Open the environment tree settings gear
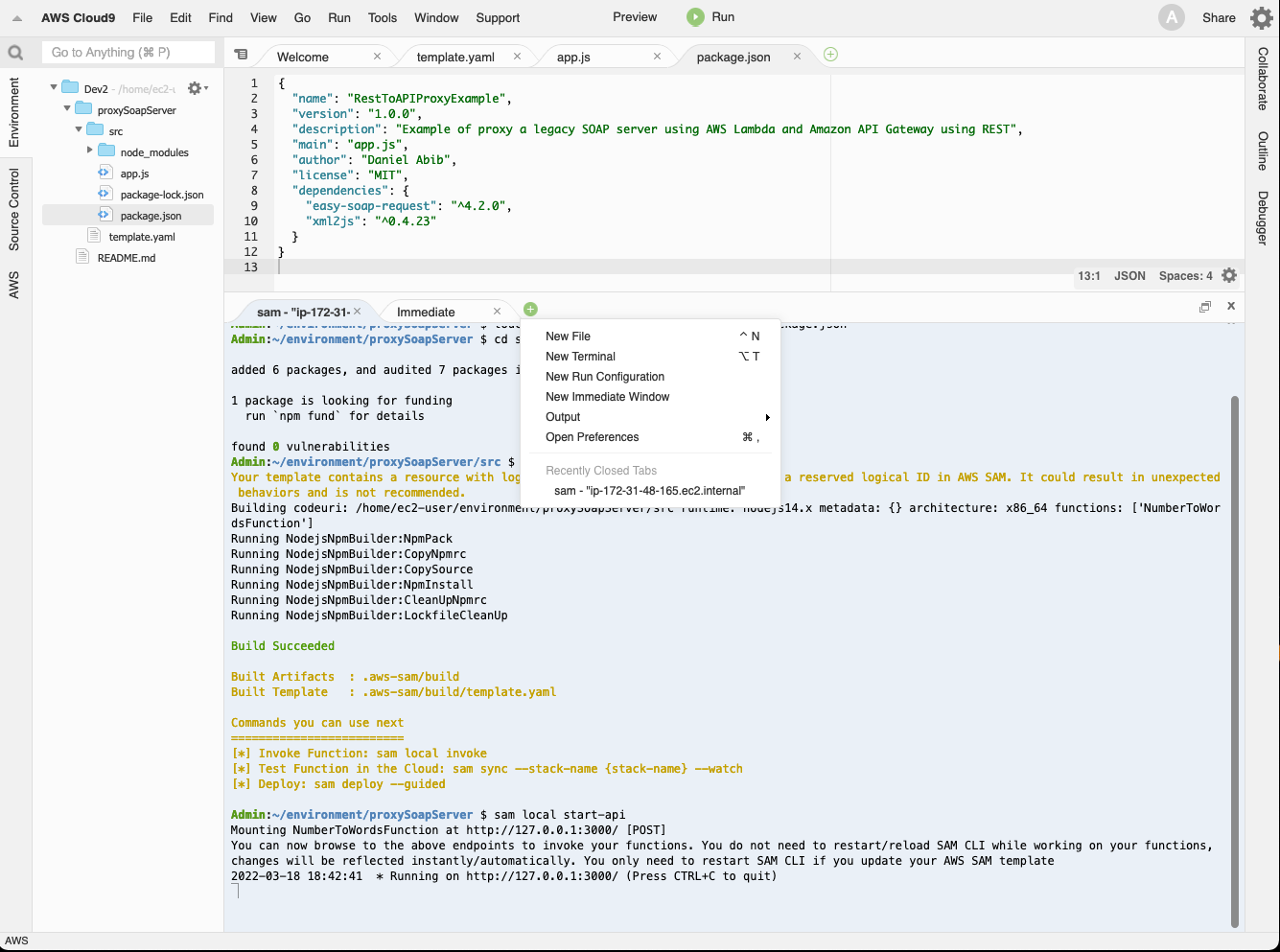 click(196, 88)
